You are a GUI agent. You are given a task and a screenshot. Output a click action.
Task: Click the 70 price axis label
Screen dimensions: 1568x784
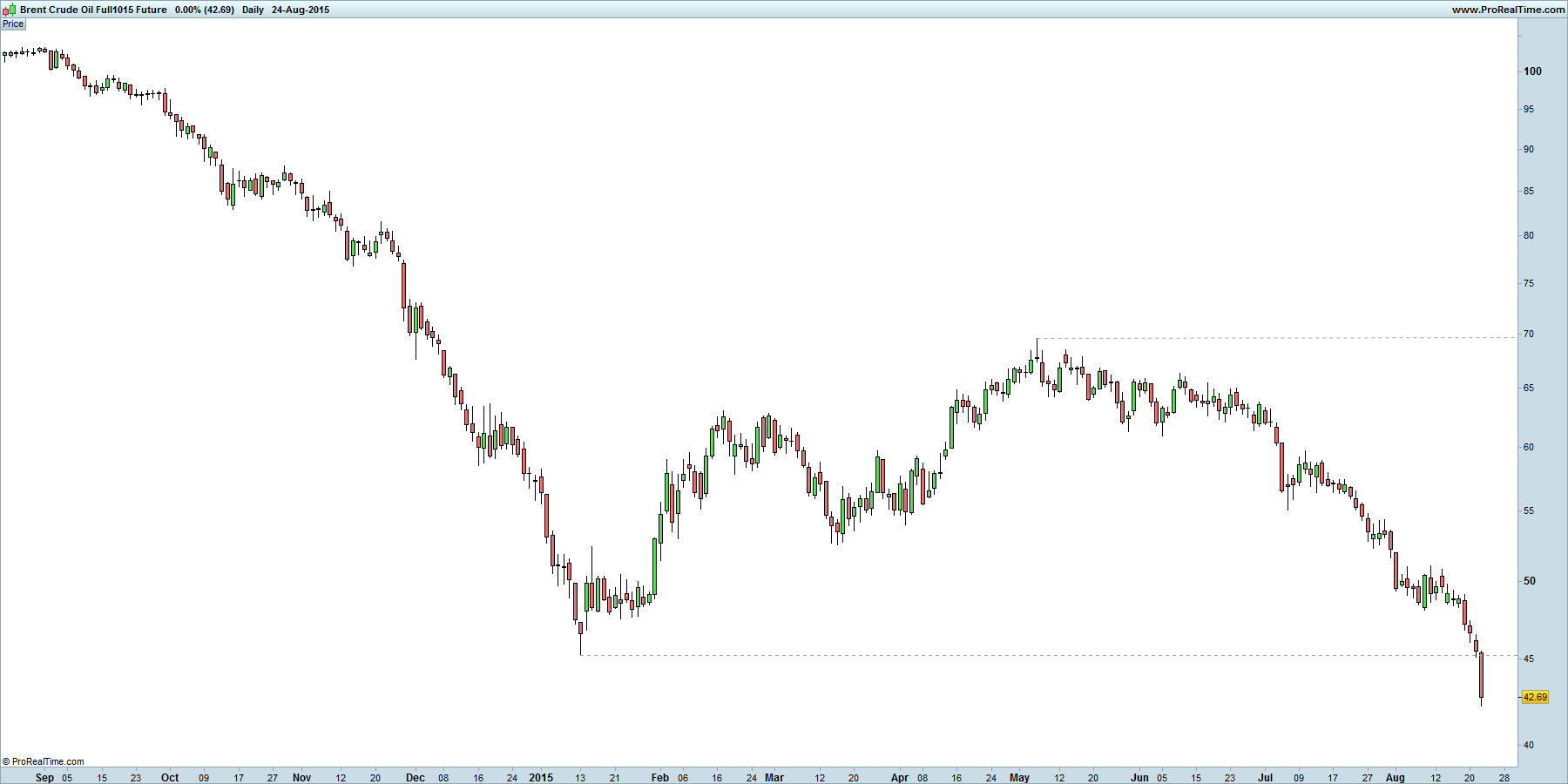1529,335
